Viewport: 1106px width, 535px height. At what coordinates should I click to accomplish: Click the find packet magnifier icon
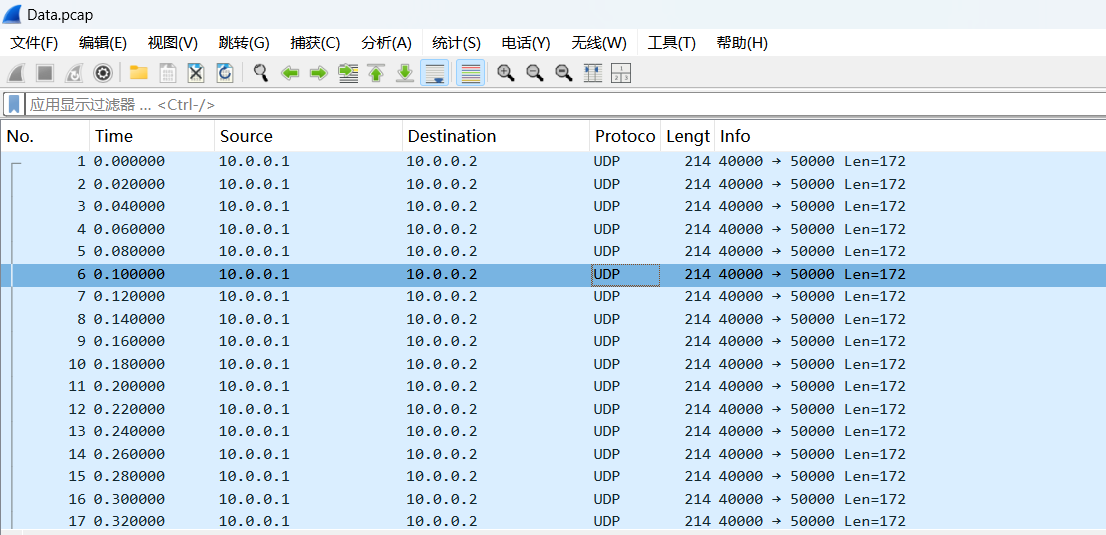261,73
